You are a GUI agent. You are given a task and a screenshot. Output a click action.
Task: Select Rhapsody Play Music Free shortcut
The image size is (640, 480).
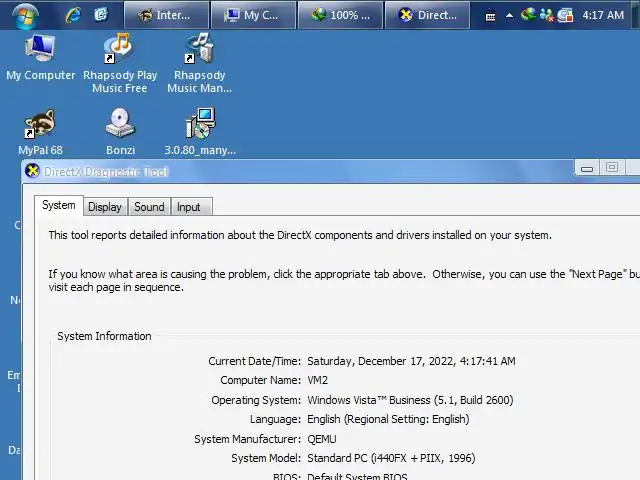coord(120,64)
